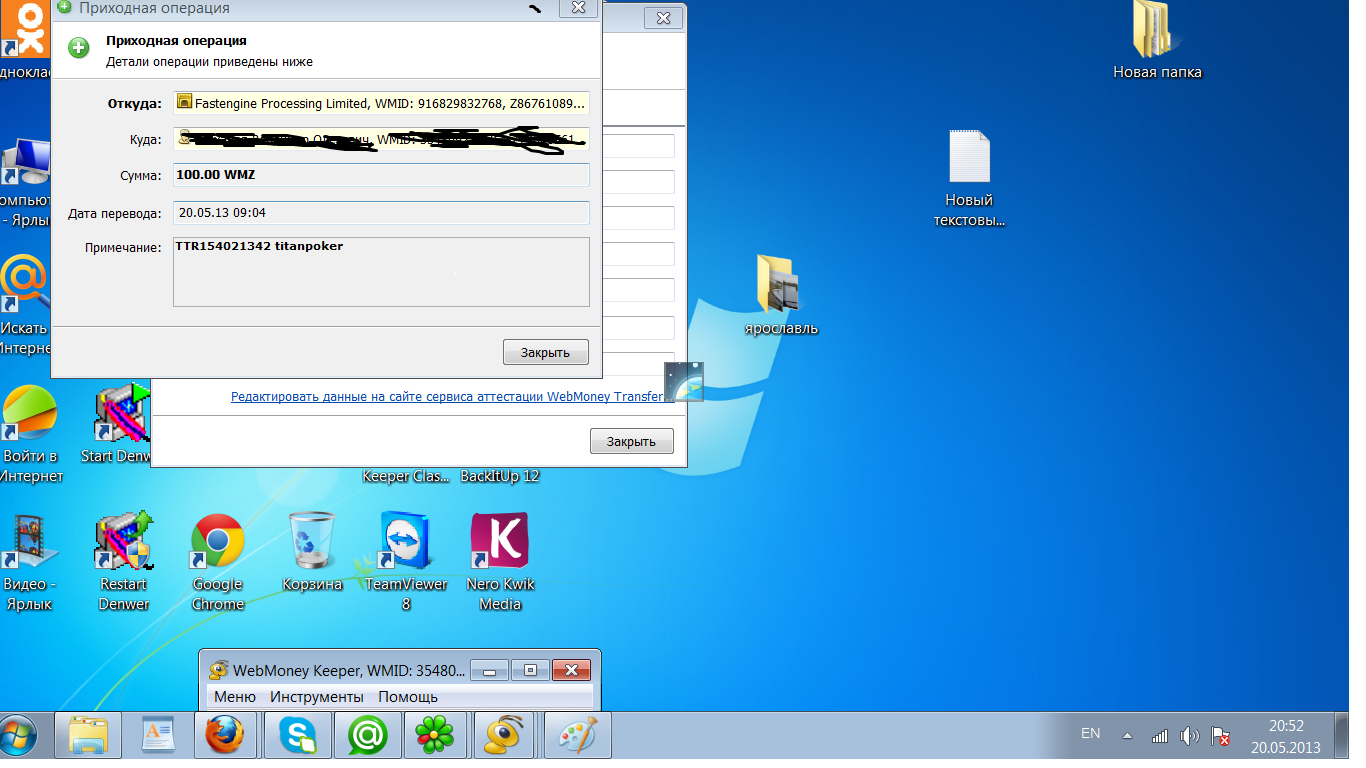
Task: Show hidden tray icons arrow
Action: tap(1127, 735)
